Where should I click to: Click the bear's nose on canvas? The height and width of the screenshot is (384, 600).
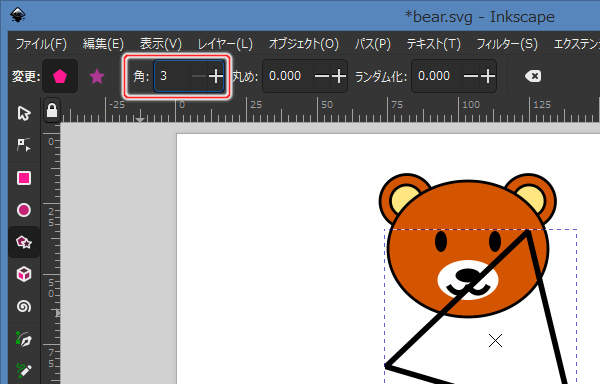tap(467, 275)
